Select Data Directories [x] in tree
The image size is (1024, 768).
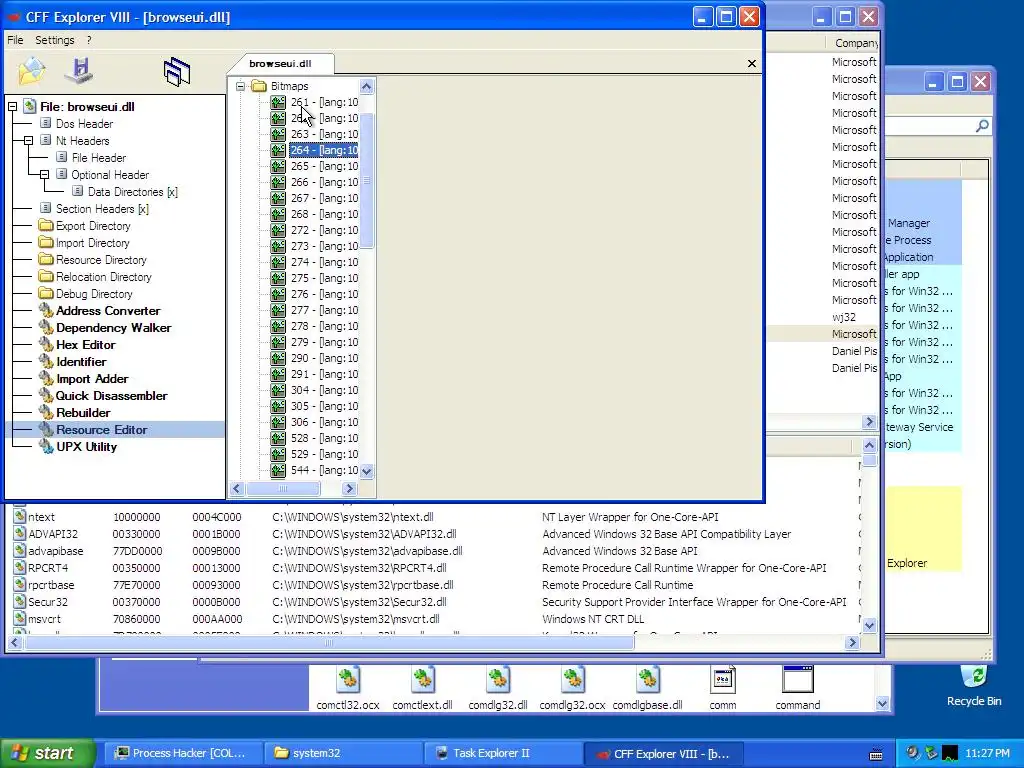coord(133,192)
